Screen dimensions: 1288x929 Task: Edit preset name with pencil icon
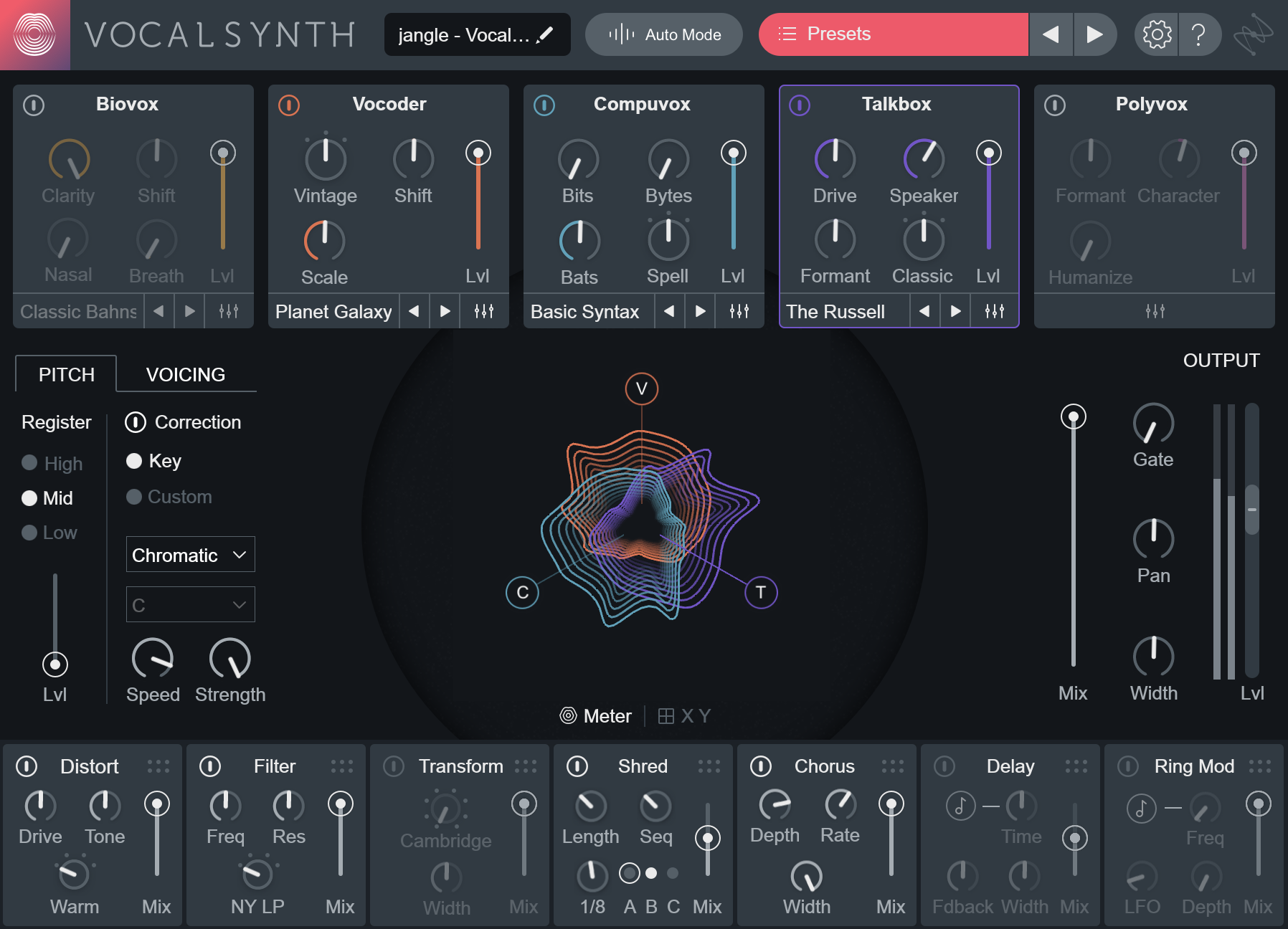[545, 34]
